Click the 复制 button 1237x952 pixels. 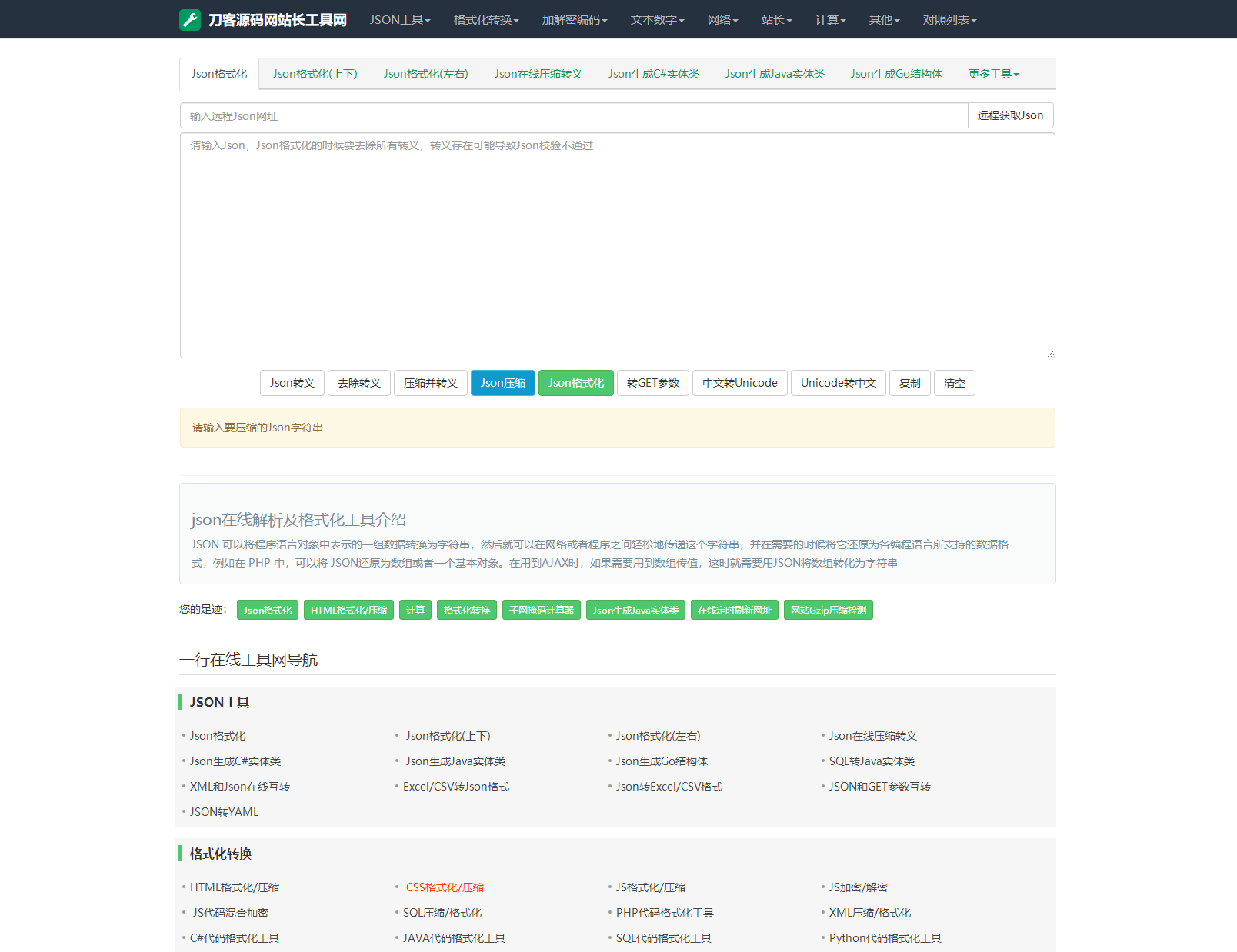pyautogui.click(x=910, y=383)
